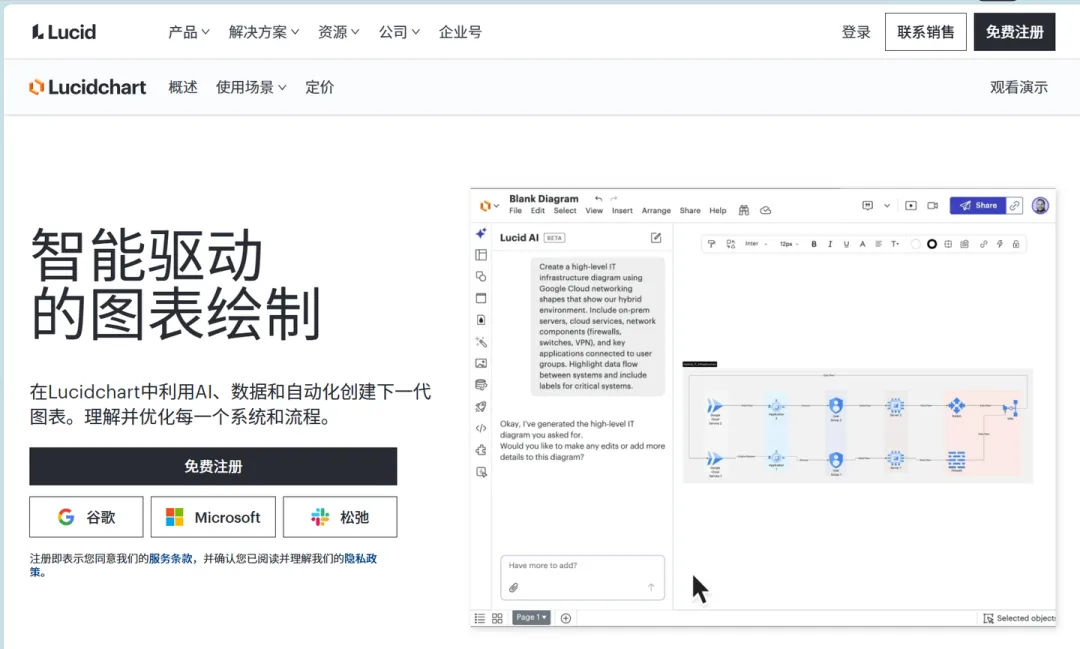Click the user avatar in the diagram editor
Viewport: 1080px width, 649px height.
click(x=1040, y=205)
